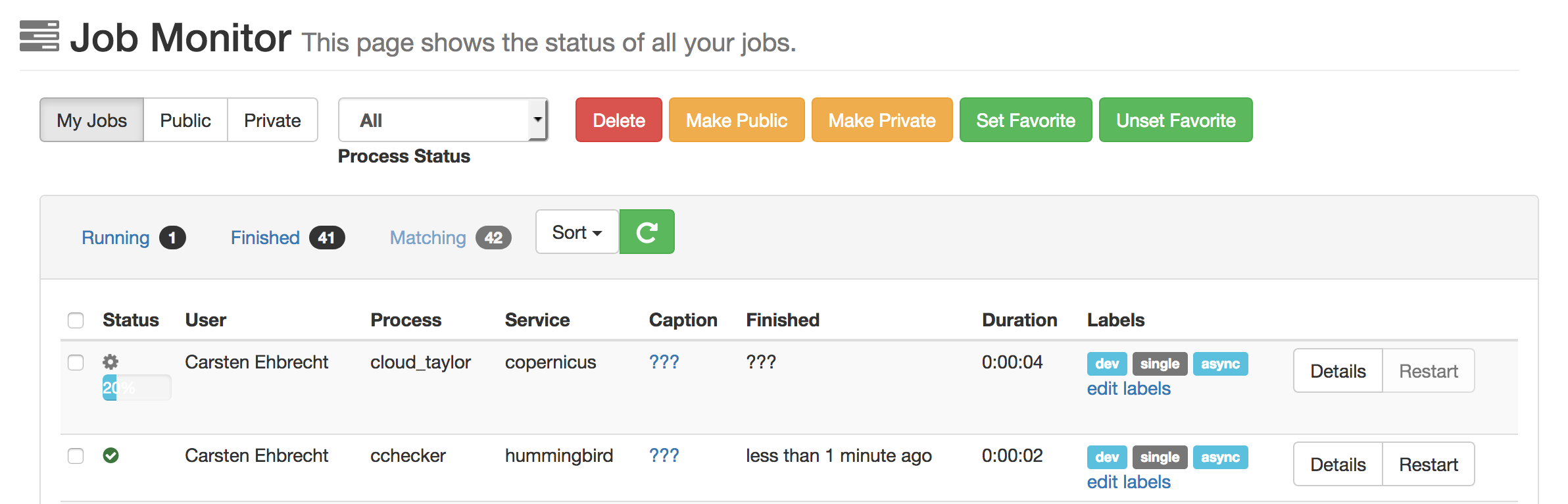Click the dev label on cchecker row
This screenshot has height=504, width=1568.
(1107, 457)
